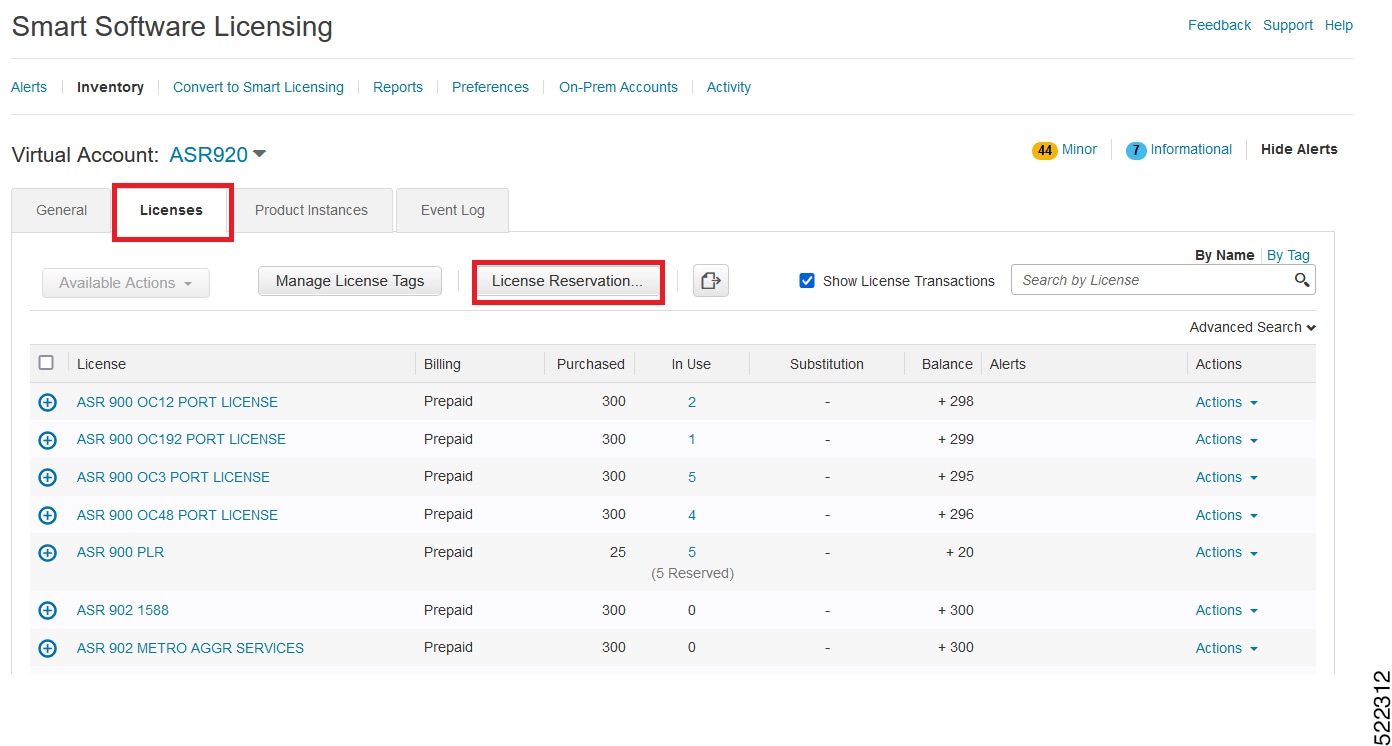Select the By Name view option
Image resolution: width=1392 pixels, height=746 pixels.
coord(1225,255)
